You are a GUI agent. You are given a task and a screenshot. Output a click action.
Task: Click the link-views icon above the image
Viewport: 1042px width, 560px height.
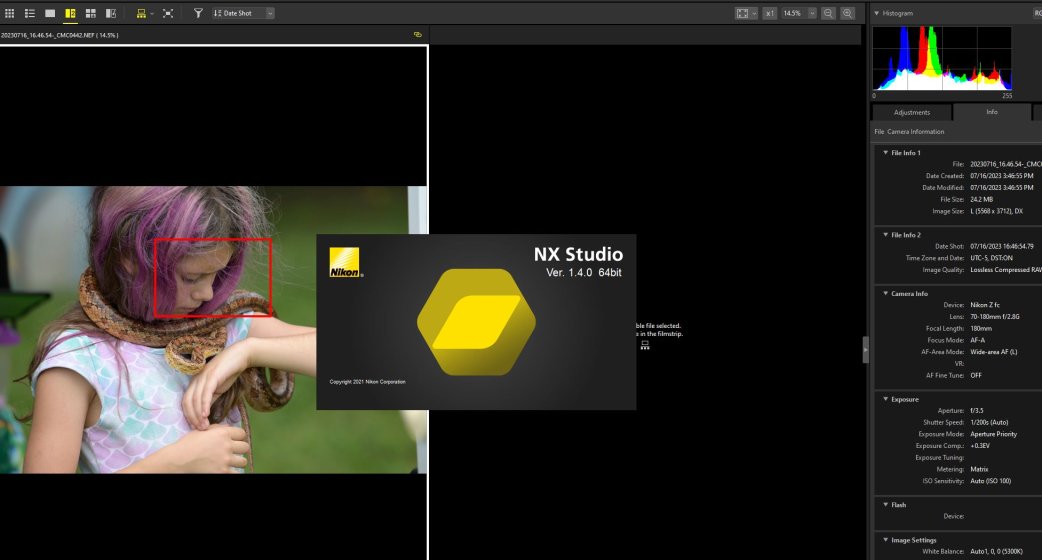point(418,35)
